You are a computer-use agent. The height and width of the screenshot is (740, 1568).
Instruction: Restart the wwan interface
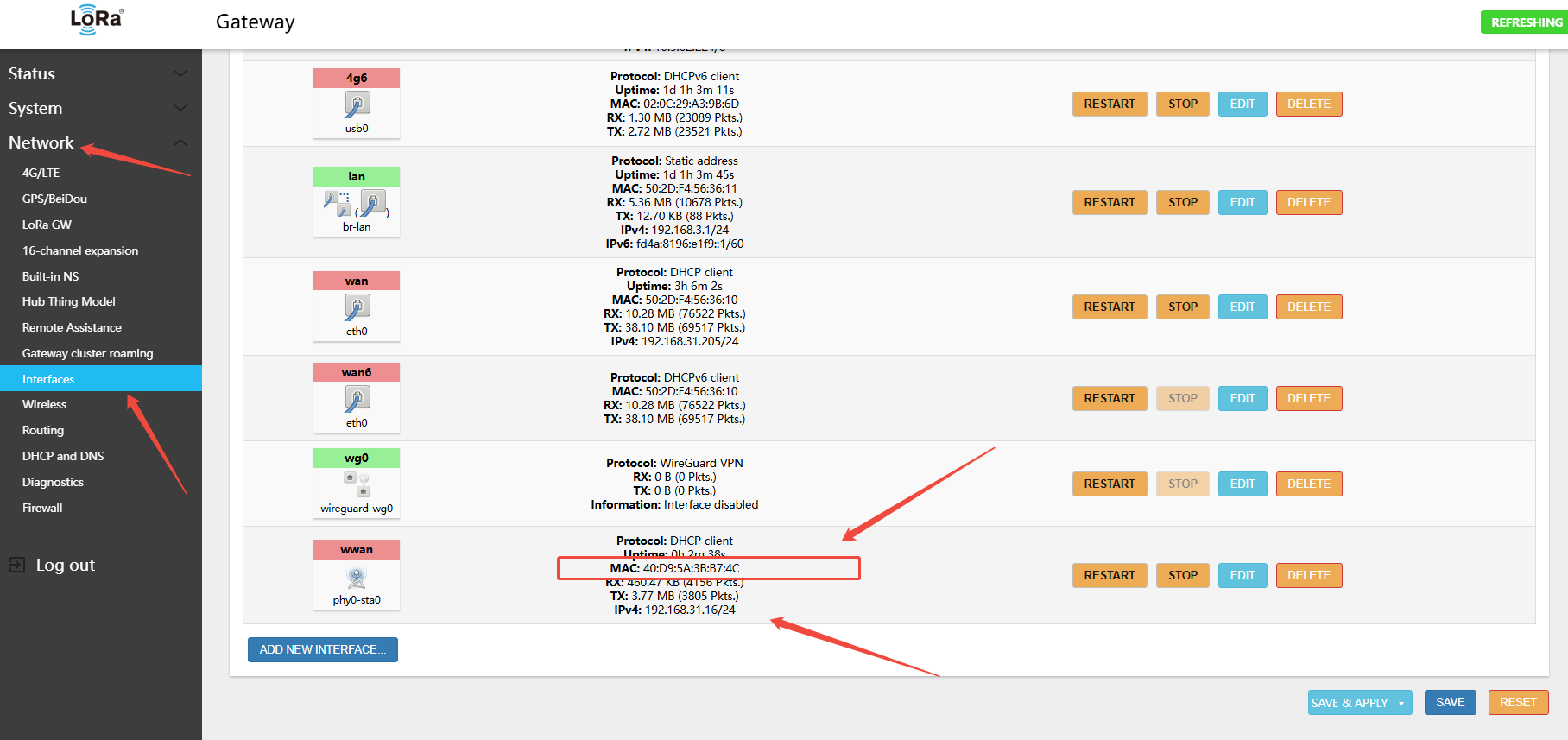(x=1110, y=575)
